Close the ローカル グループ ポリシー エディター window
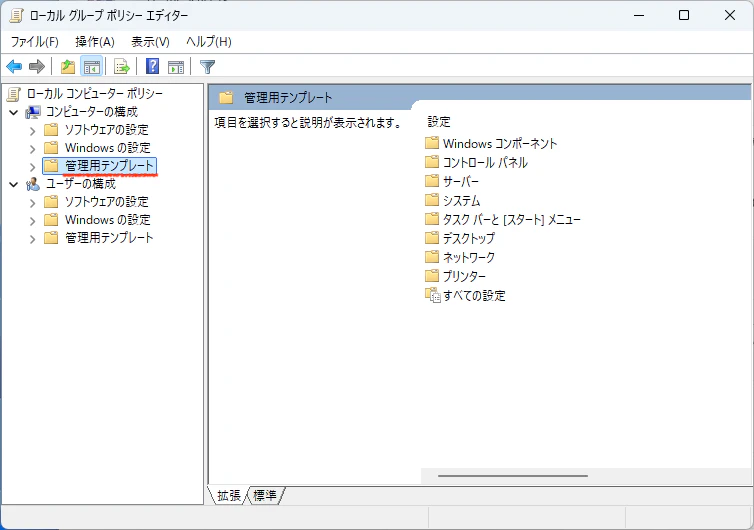 click(729, 15)
